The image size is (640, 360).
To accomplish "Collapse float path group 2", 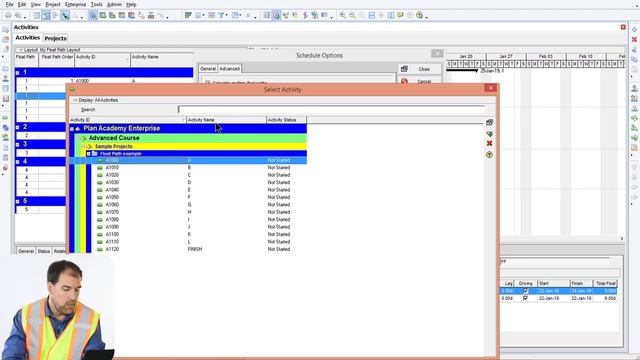I will (18, 127).
